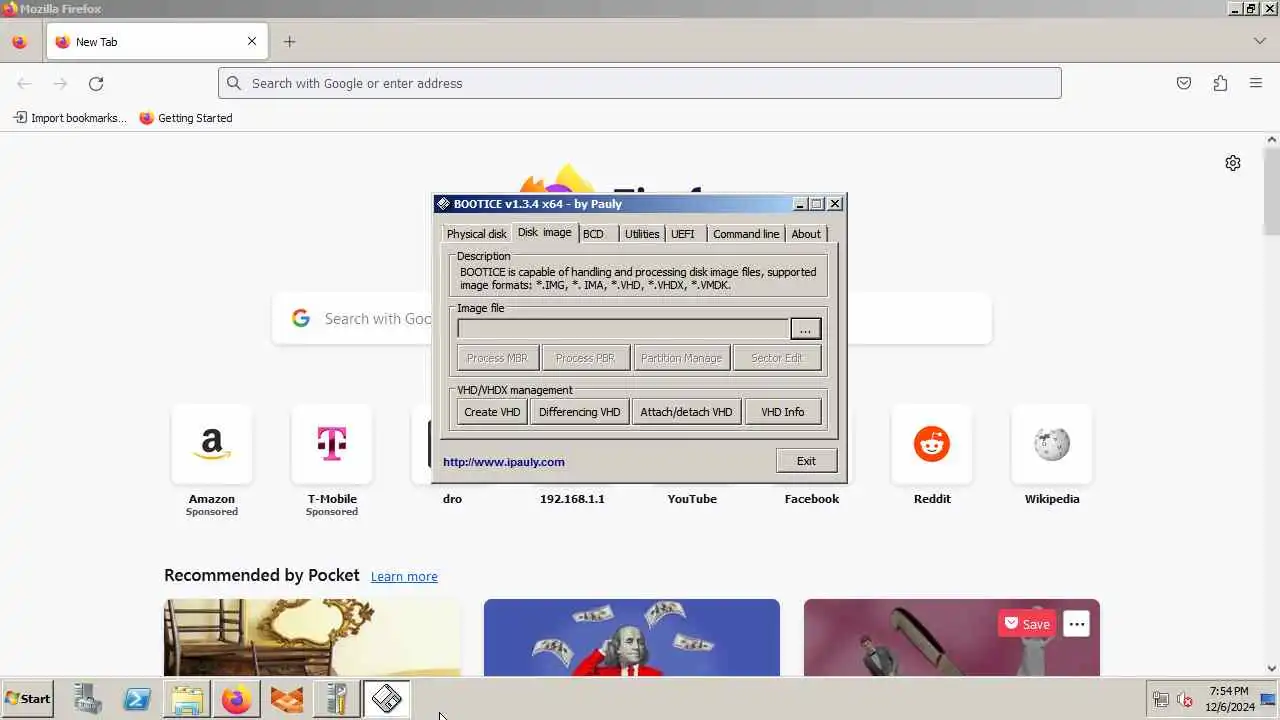Click the orange fox box taskbar icon

pyautogui.click(x=287, y=699)
